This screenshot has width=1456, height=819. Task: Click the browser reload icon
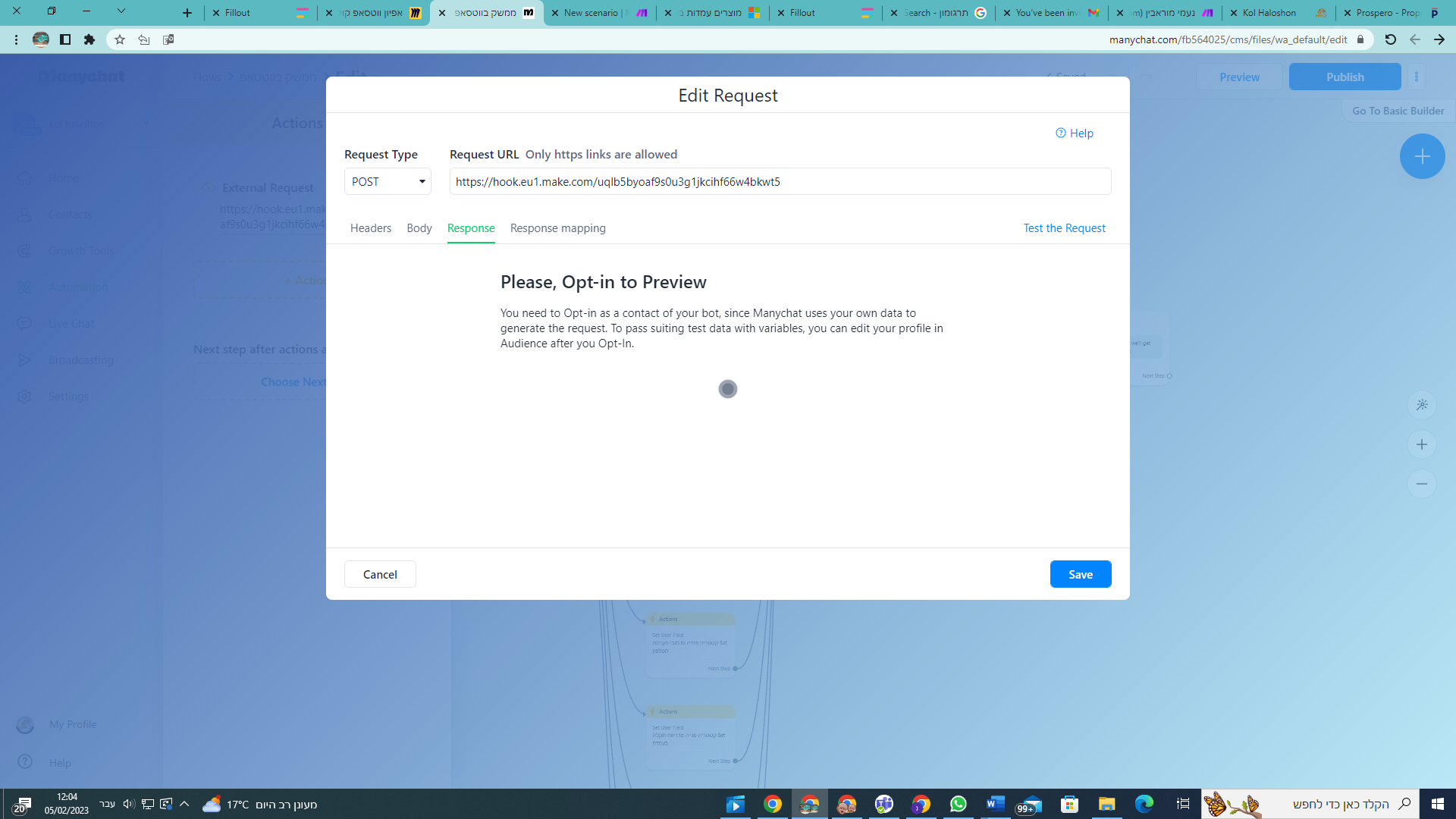1390,39
